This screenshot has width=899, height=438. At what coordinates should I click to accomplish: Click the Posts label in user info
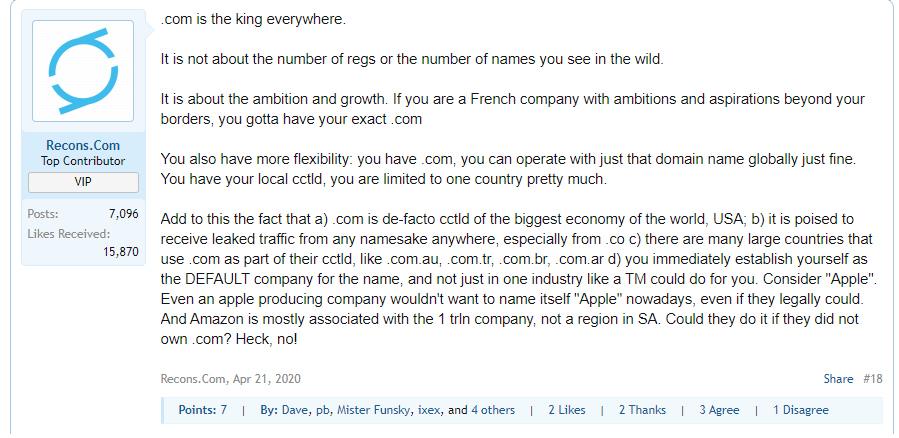[x=43, y=214]
